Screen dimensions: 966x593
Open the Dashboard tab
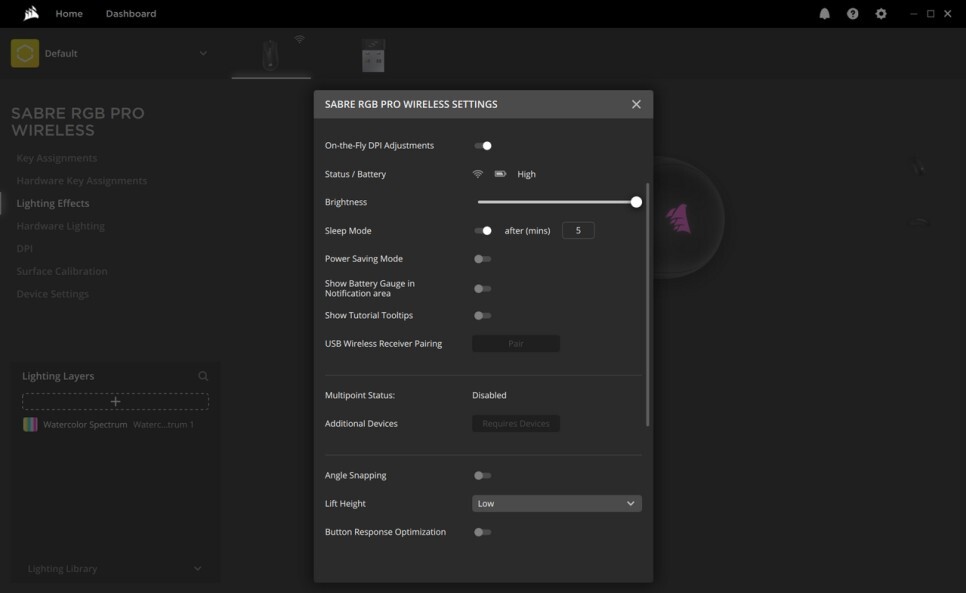pos(131,14)
